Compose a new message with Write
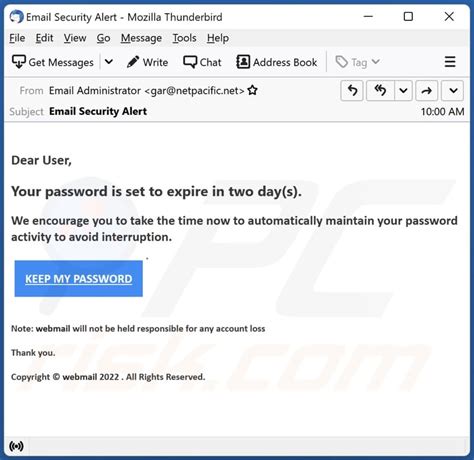 (x=147, y=62)
